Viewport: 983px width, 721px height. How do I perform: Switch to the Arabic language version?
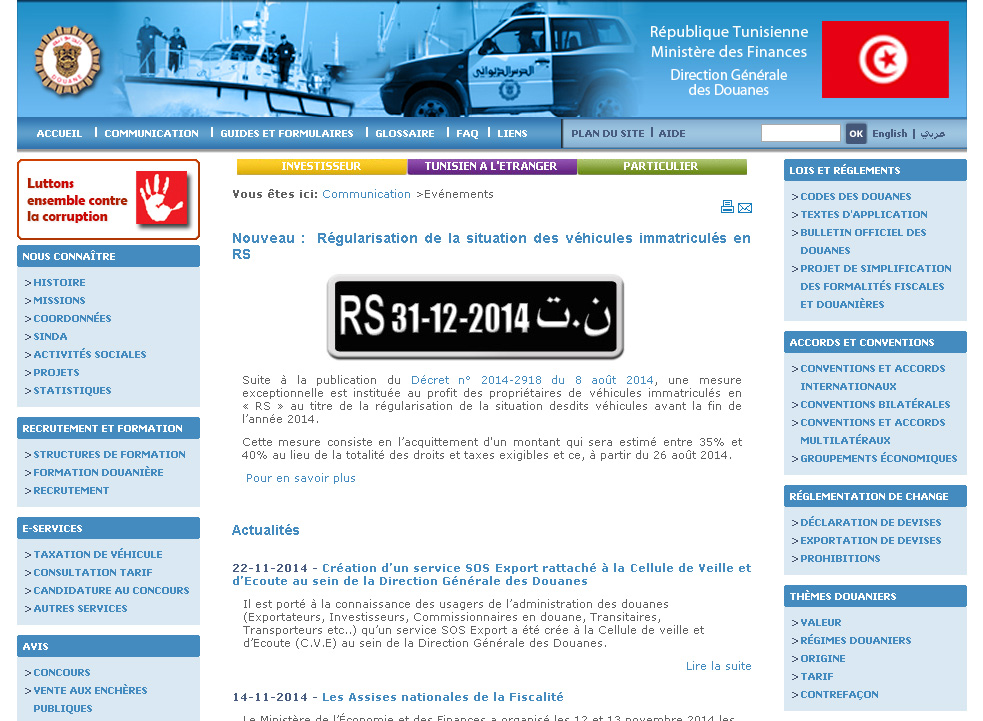click(x=932, y=134)
